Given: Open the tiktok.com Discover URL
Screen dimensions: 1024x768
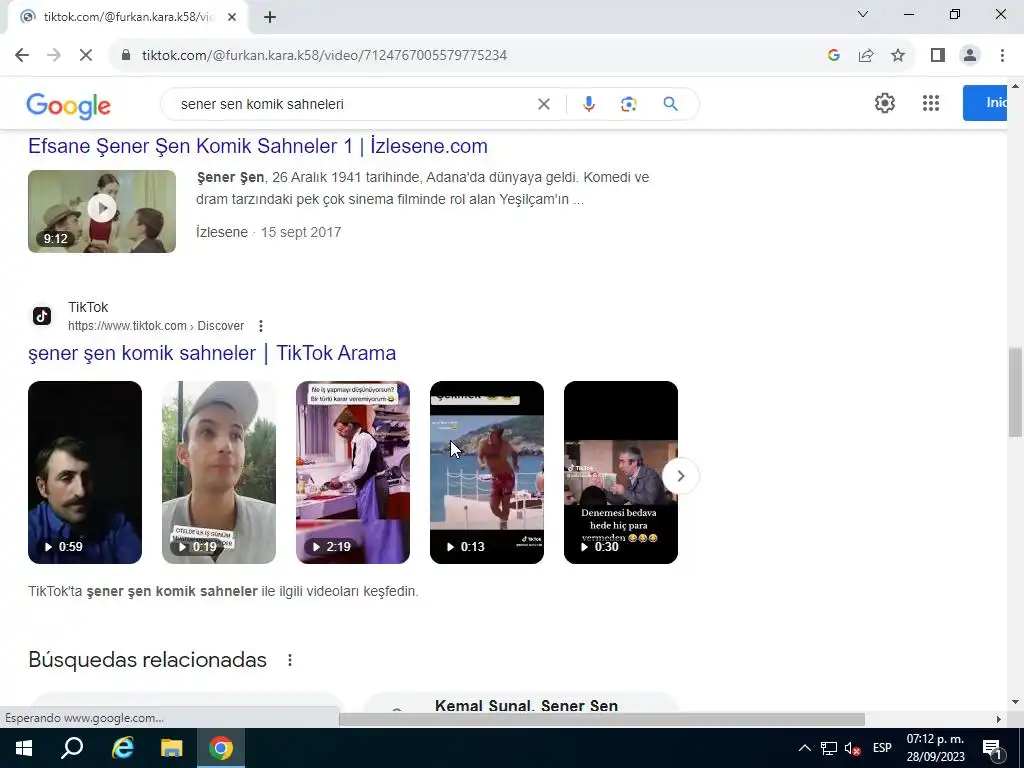Looking at the screenshot, I should (156, 326).
